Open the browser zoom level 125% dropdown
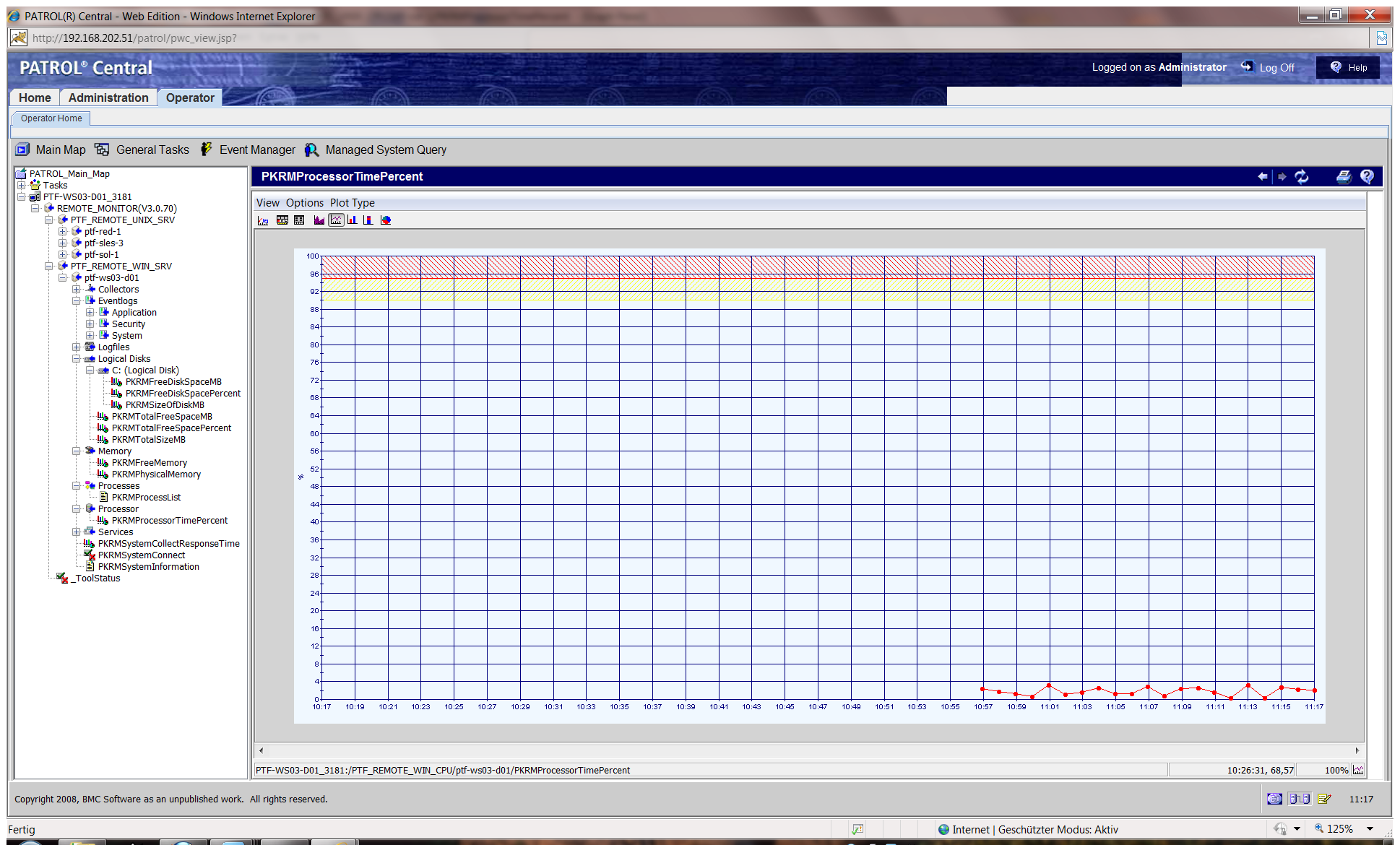The image size is (1400, 845). (1370, 829)
